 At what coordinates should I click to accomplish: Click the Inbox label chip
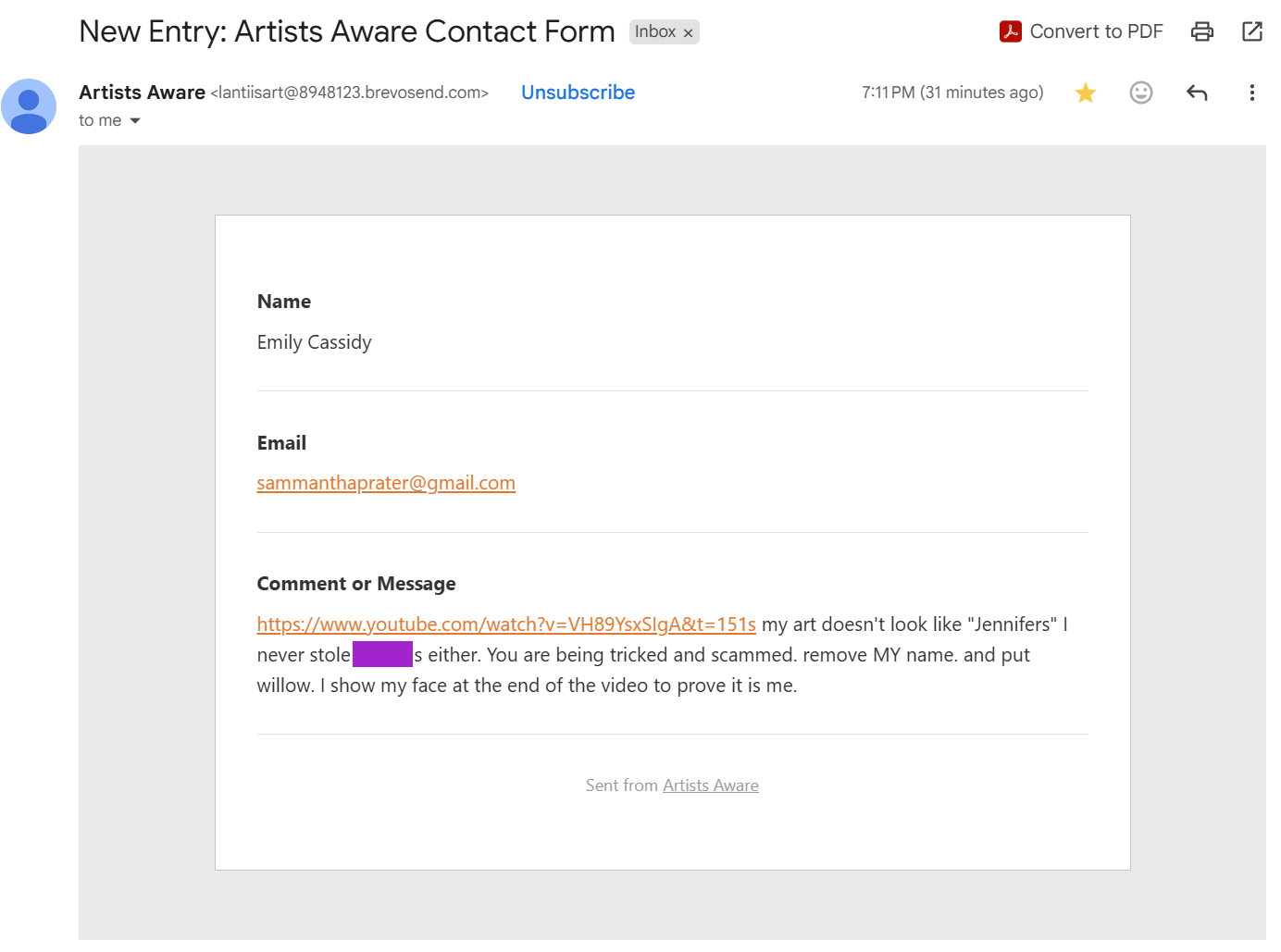point(655,31)
